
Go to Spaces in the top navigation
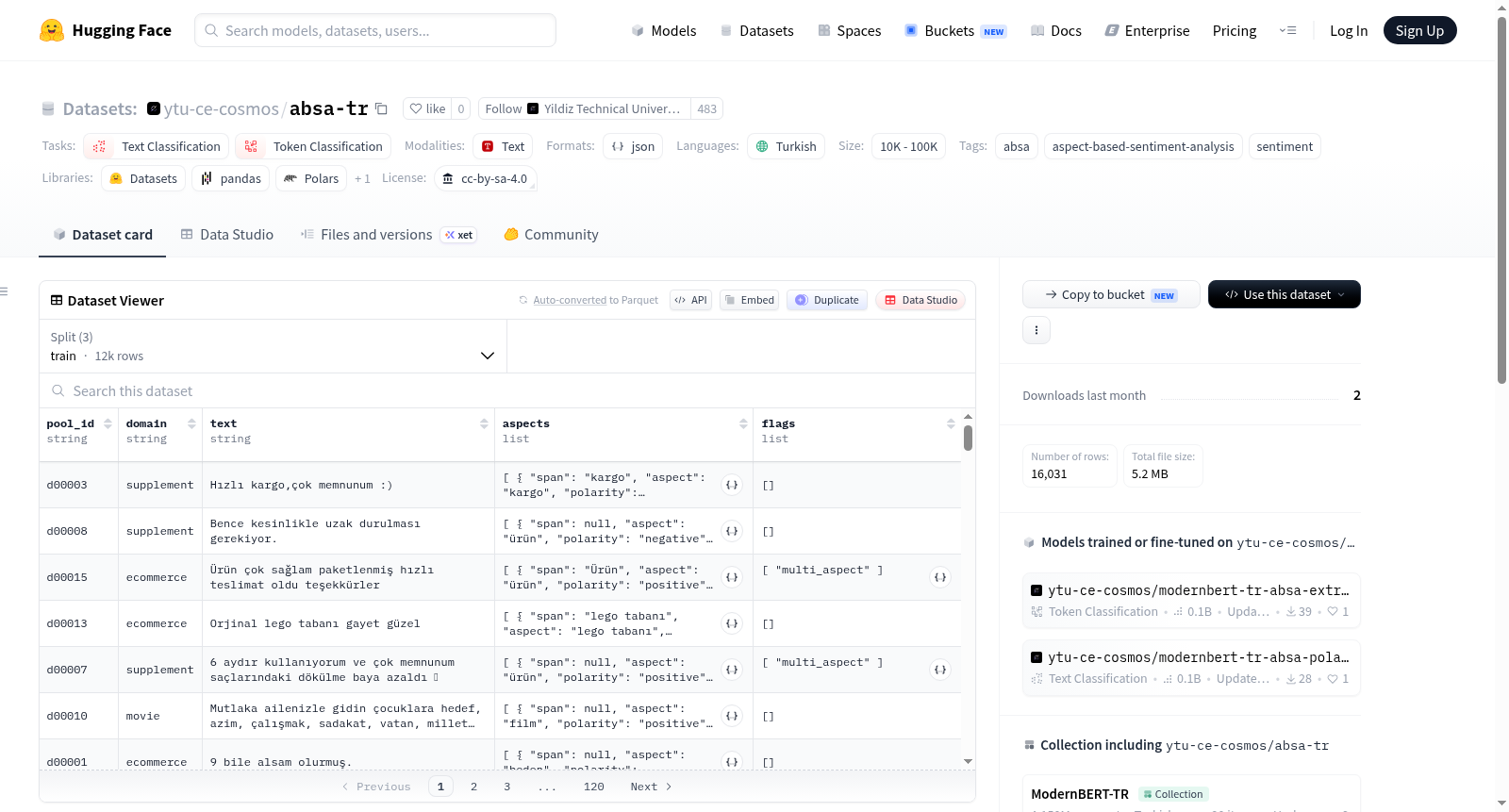(849, 30)
